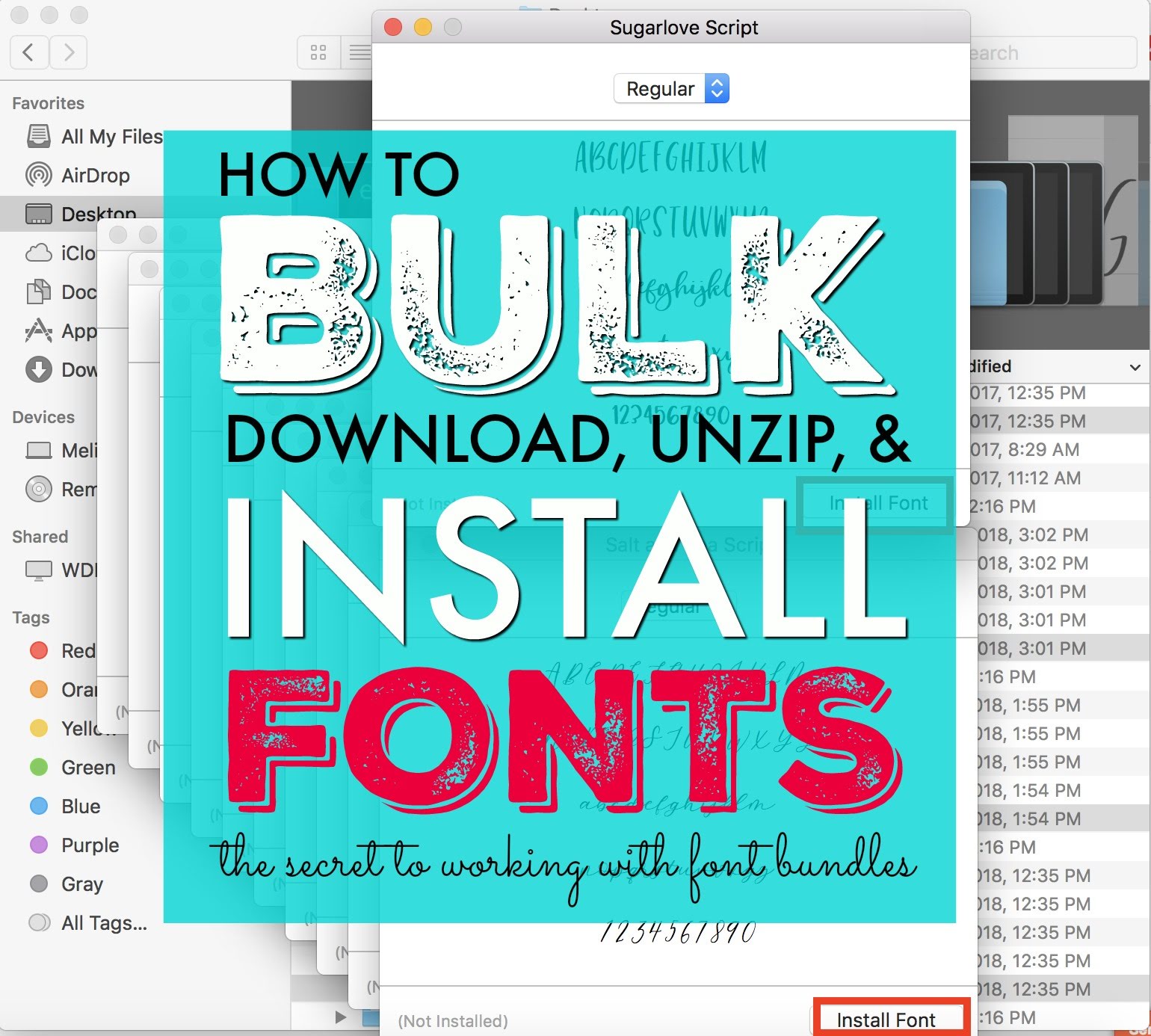The width and height of the screenshot is (1151, 1036).
Task: Open iCloud Drive cloud icon in sidebar
Action: click(x=39, y=253)
